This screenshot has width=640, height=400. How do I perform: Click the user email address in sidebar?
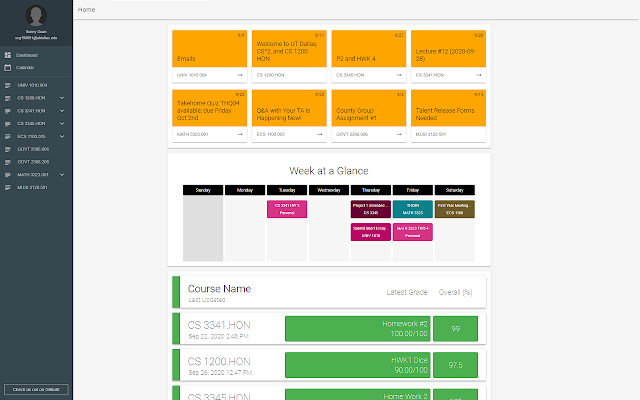coord(36,38)
